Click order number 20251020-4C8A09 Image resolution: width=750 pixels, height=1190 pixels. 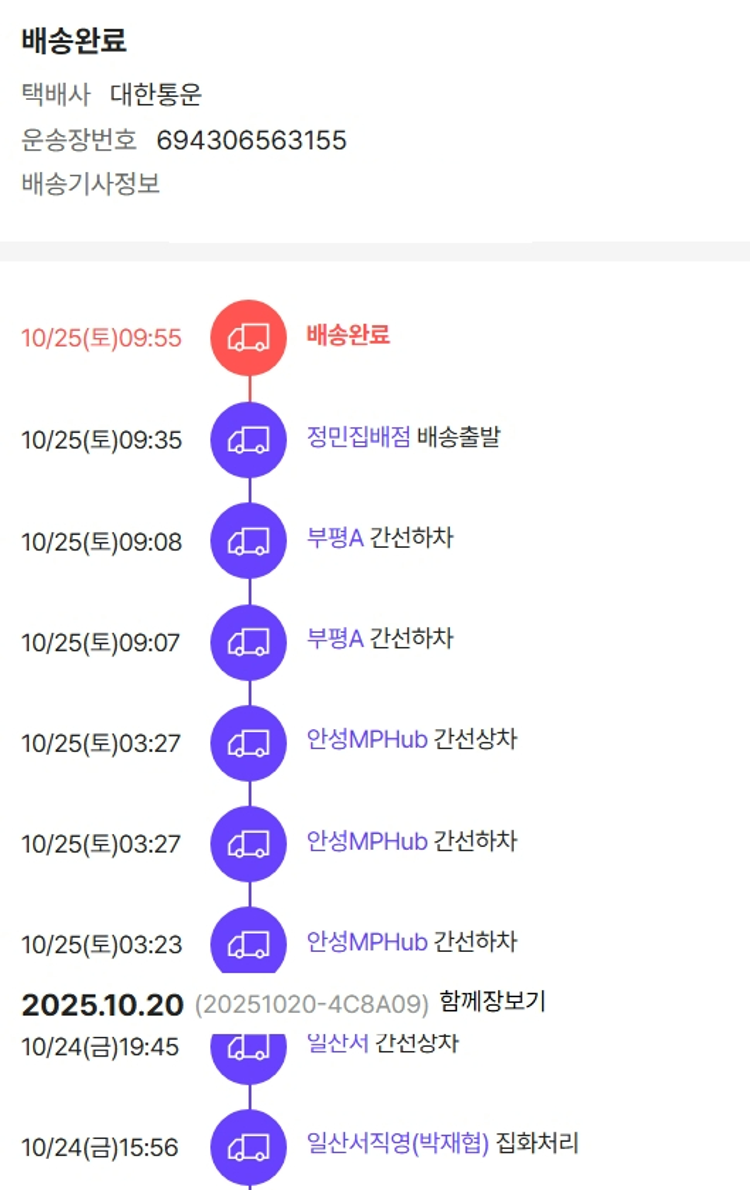pyautogui.click(x=311, y=1003)
